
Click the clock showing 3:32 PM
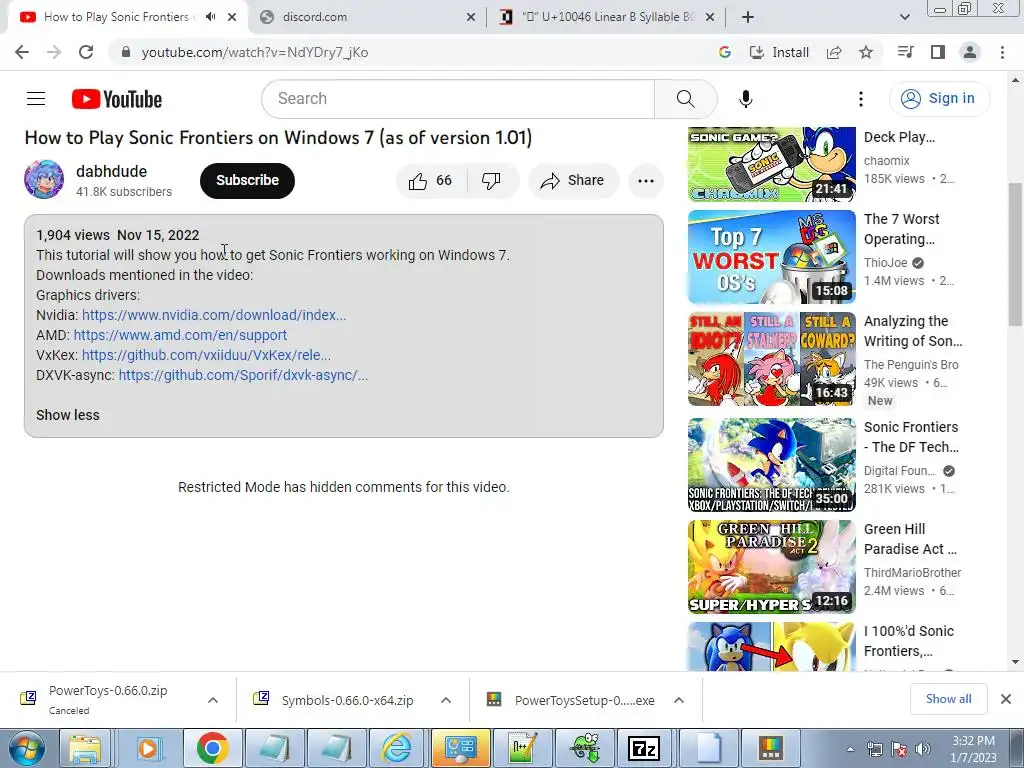[973, 749]
